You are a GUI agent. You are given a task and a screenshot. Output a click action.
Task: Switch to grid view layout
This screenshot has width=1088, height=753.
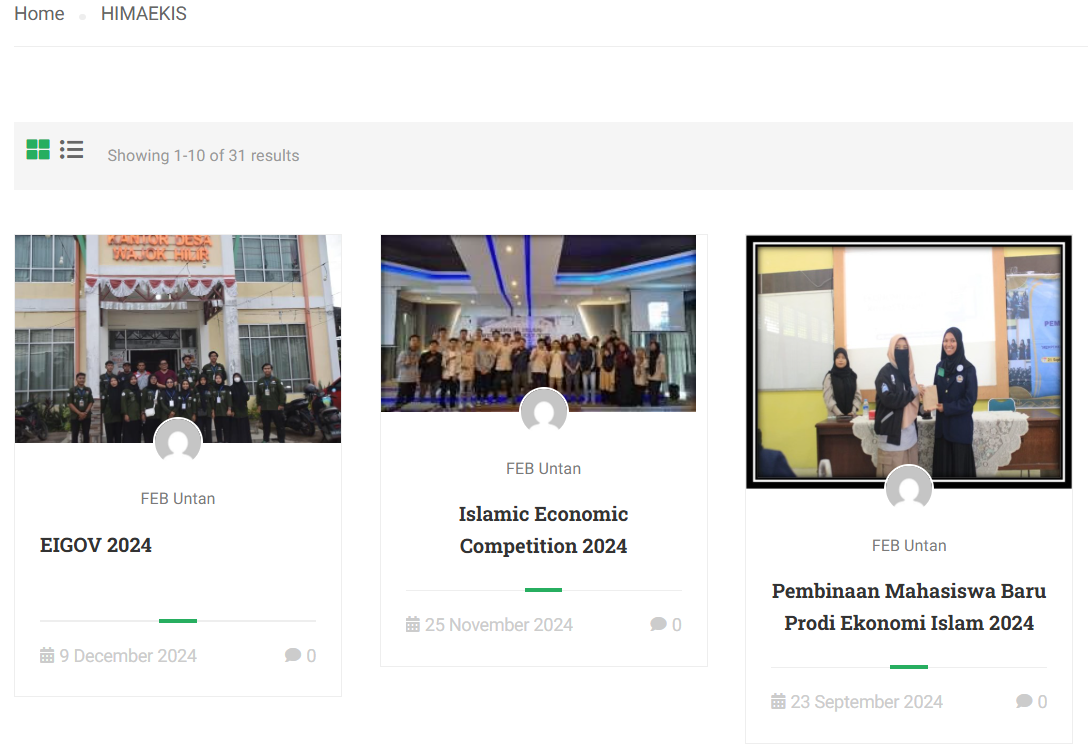[x=38, y=150]
